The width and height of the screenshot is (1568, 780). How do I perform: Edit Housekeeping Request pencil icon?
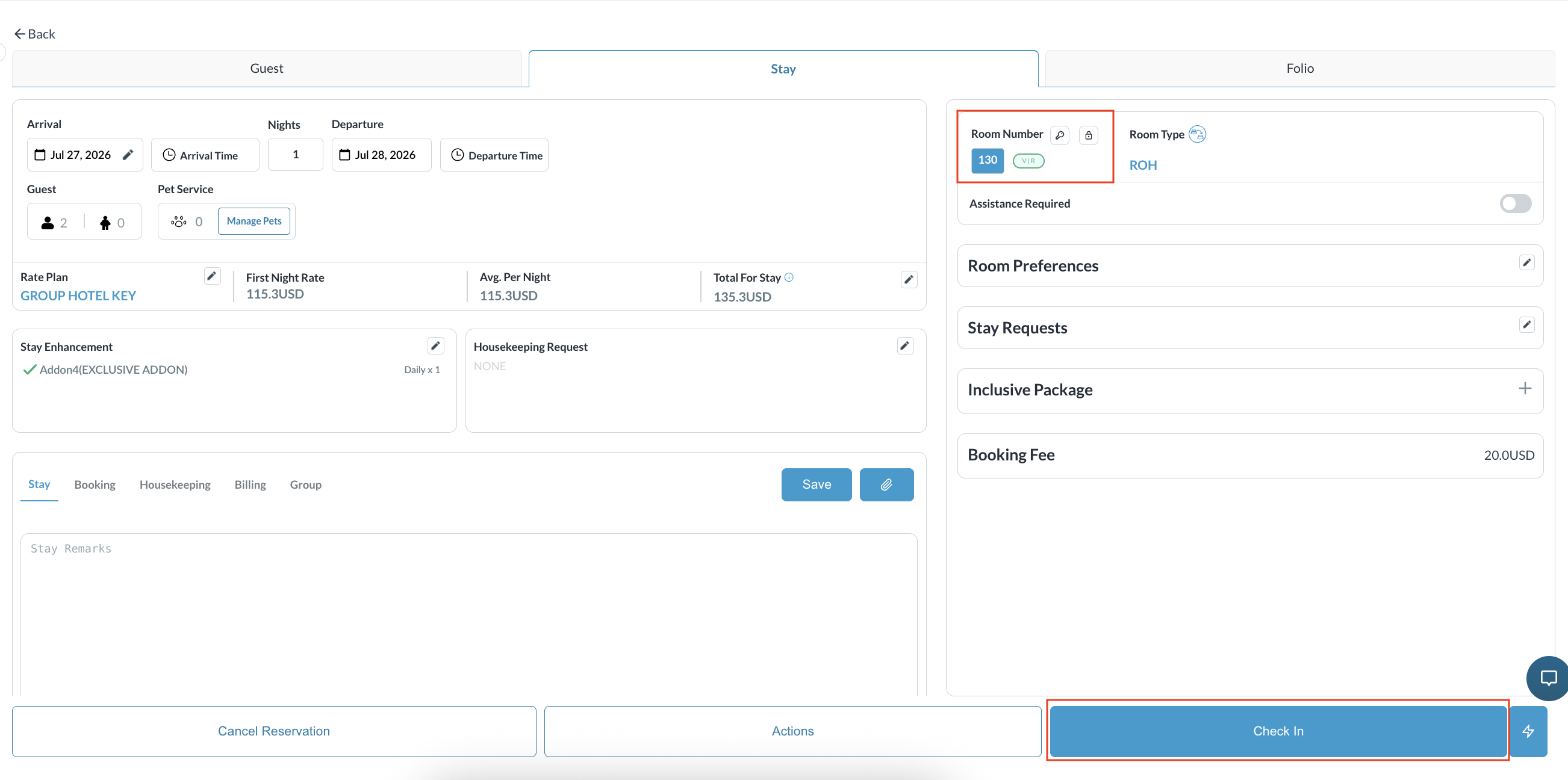click(x=905, y=346)
